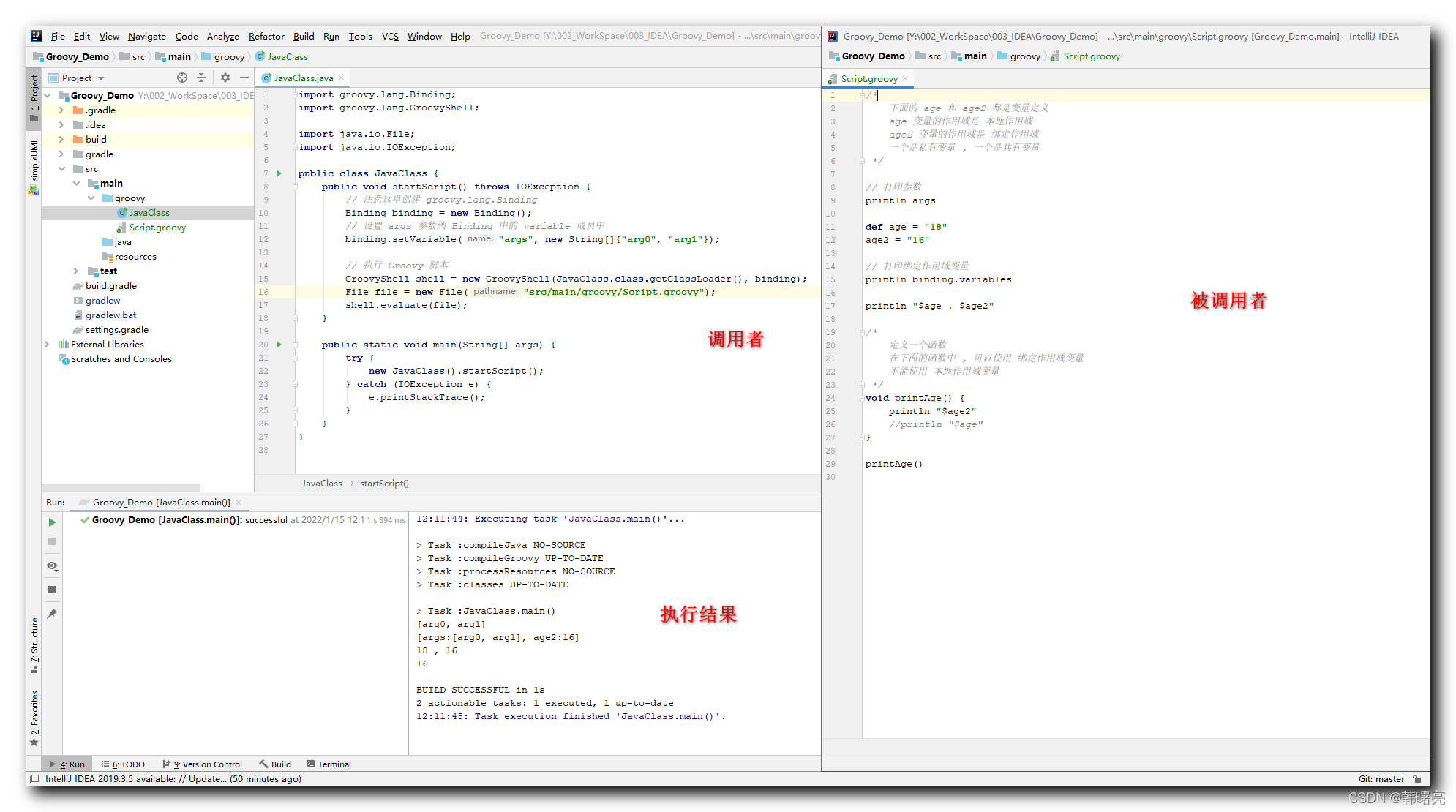Open the Project panel settings gear
Image resolution: width=1456 pixels, height=812 pixels.
click(x=225, y=78)
